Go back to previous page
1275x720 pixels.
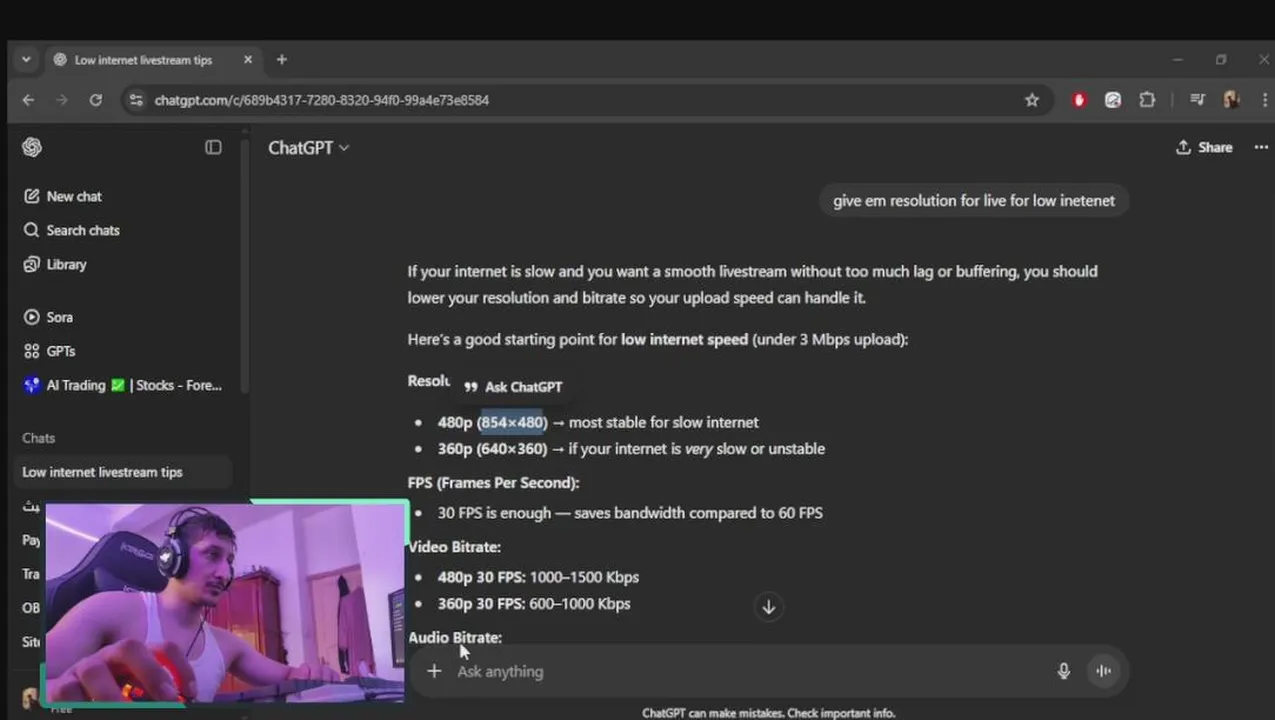pyautogui.click(x=28, y=100)
